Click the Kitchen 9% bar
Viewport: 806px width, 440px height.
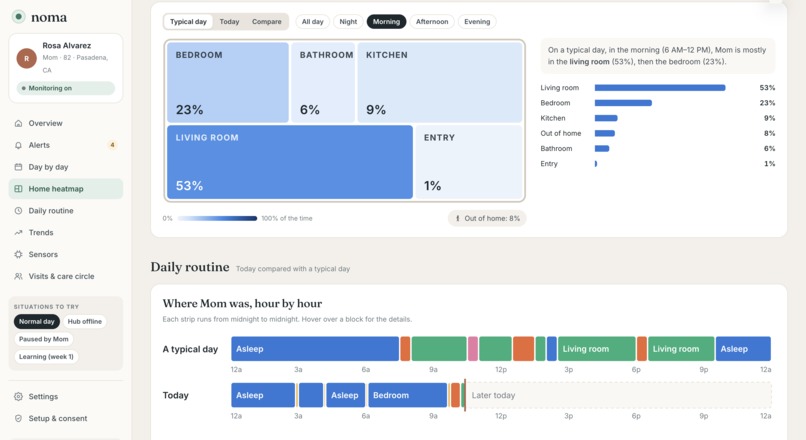606,118
